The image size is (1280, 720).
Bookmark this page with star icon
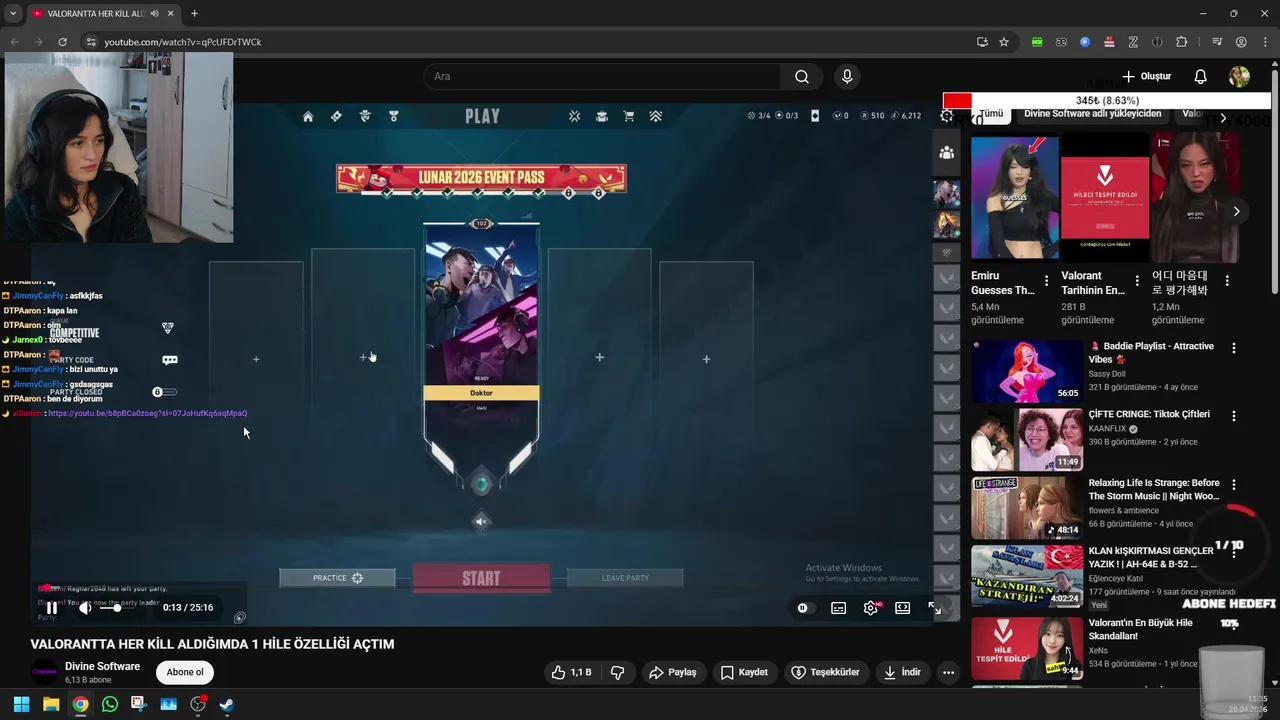pyautogui.click(x=1004, y=42)
